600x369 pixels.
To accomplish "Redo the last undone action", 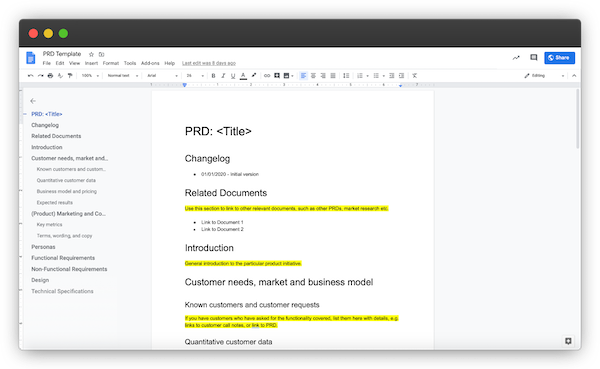I will [x=41, y=76].
